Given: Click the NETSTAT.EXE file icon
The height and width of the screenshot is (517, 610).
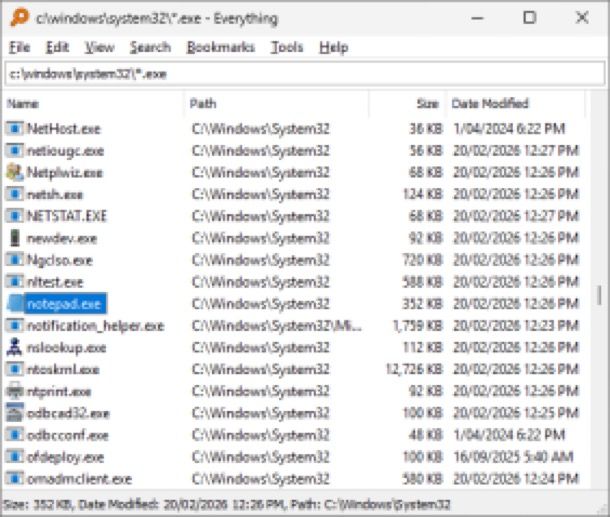Looking at the screenshot, I should coord(15,216).
